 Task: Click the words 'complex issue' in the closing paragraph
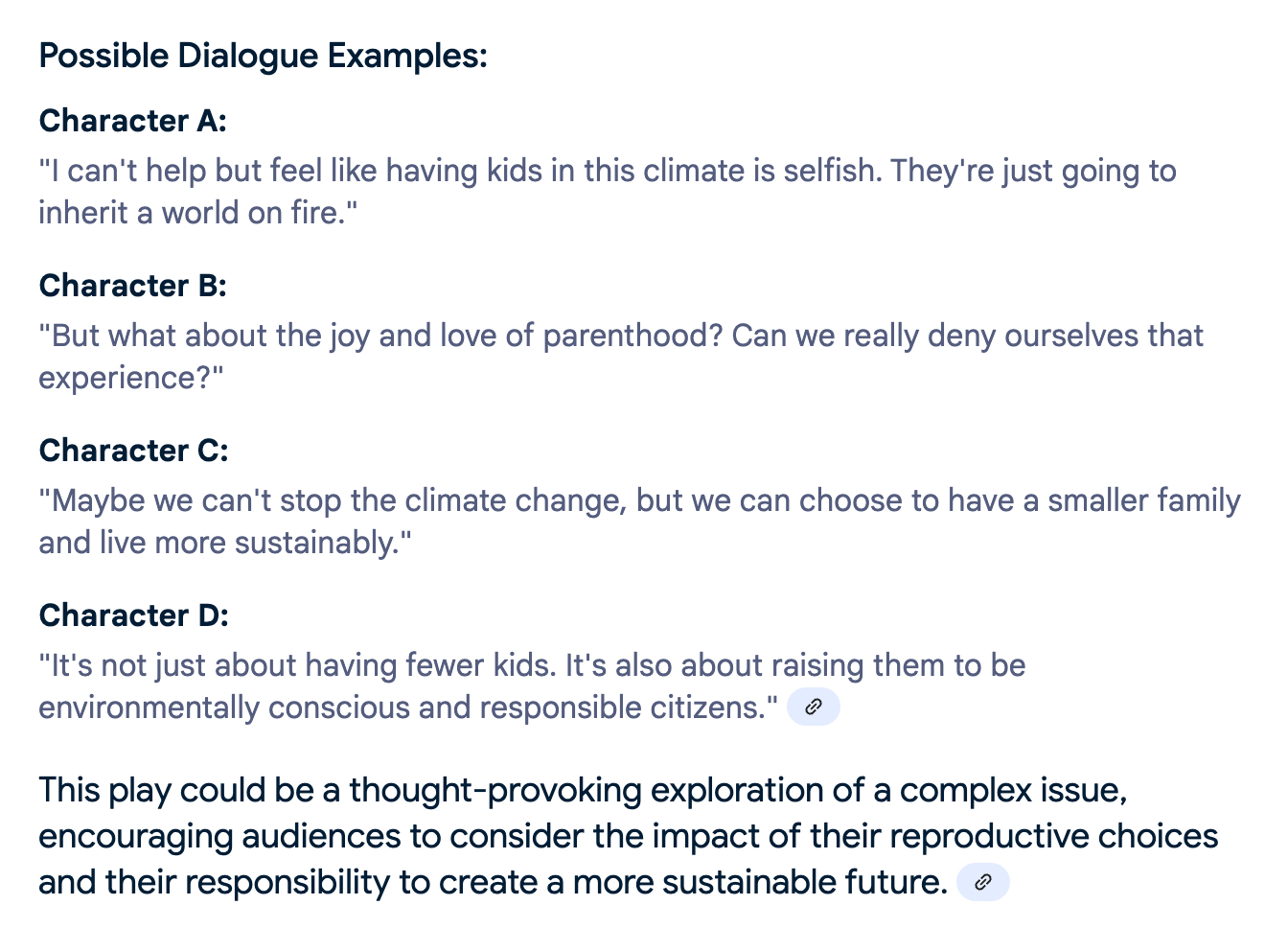pos(1012,790)
